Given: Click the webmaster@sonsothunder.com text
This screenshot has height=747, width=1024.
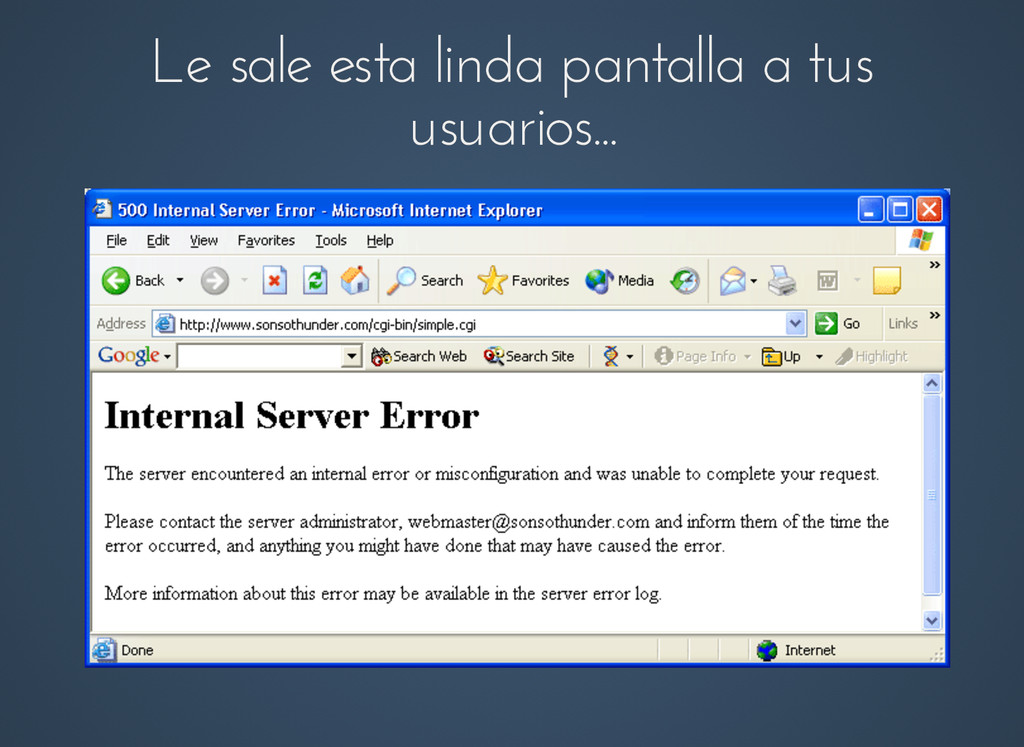Looking at the screenshot, I should [528, 522].
